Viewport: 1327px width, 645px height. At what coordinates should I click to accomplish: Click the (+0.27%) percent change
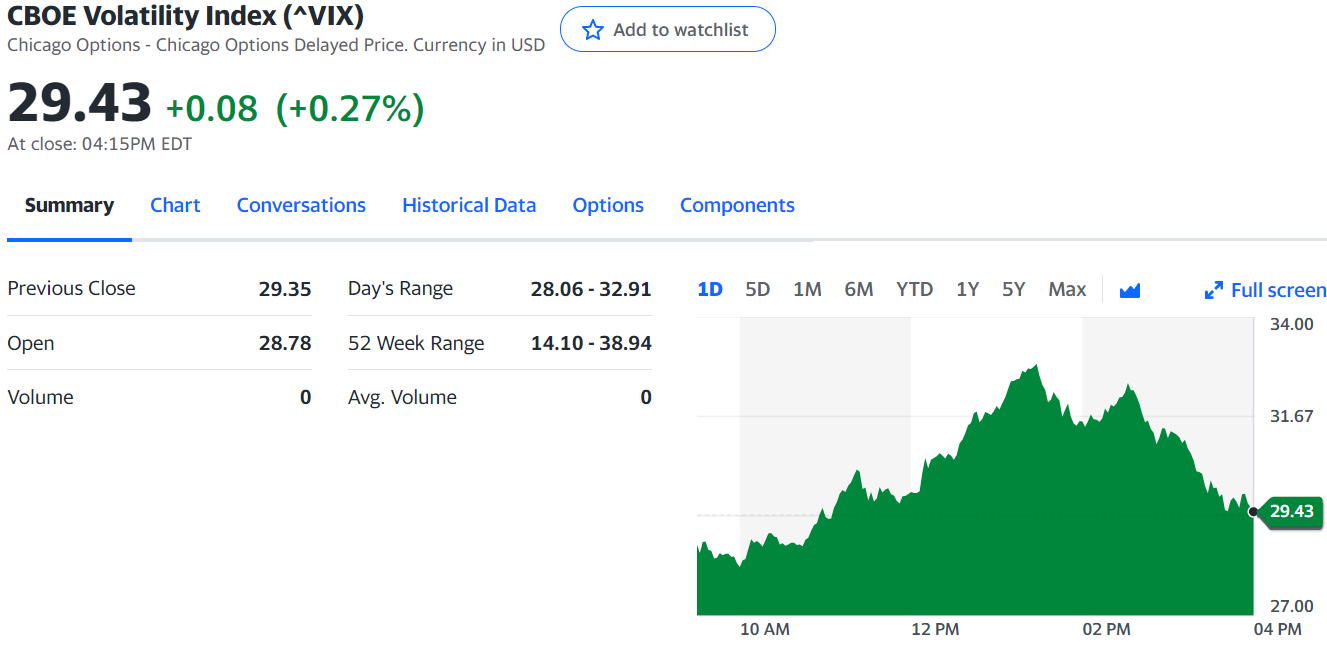tap(350, 108)
